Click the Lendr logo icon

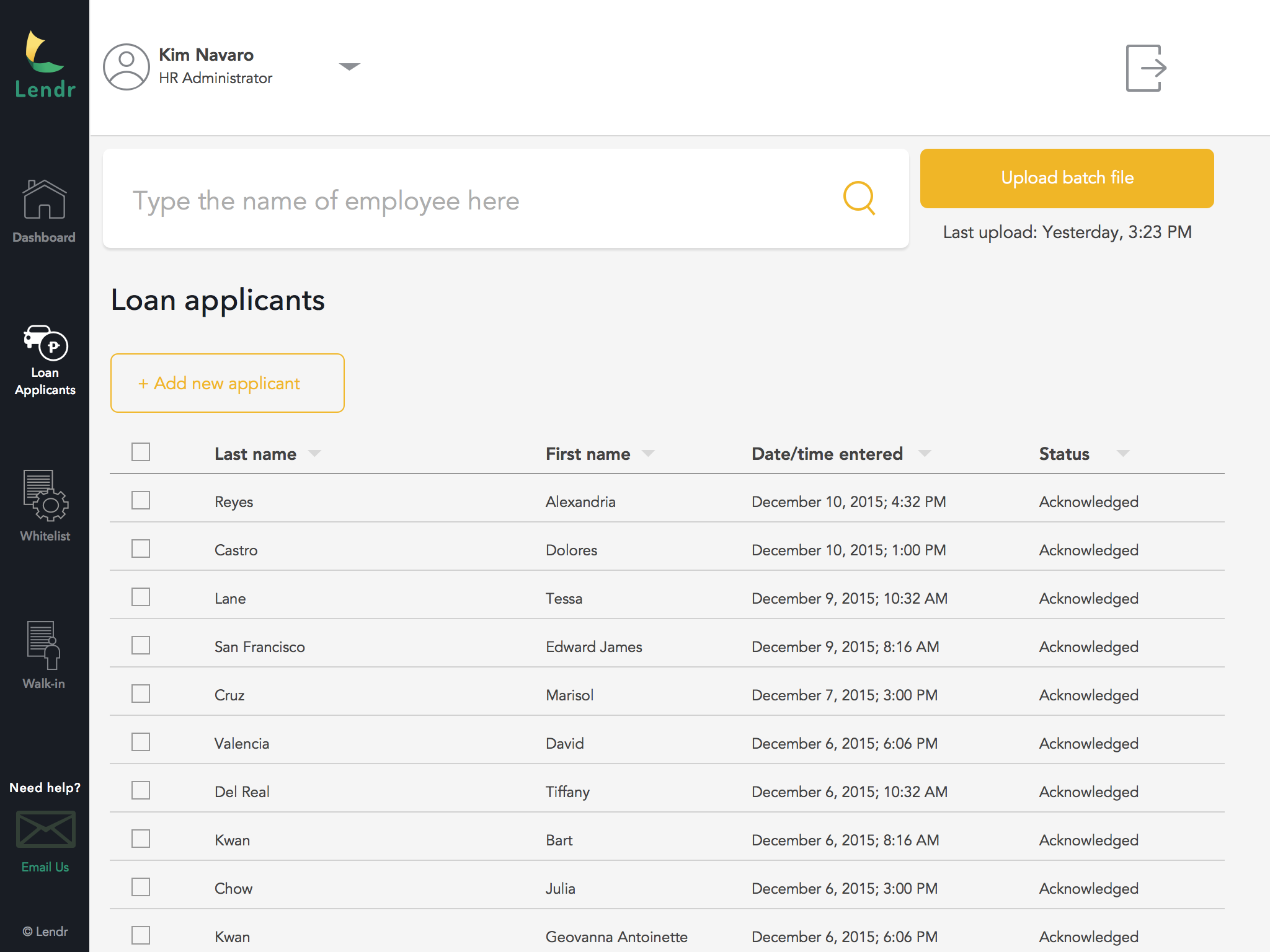coord(43,53)
